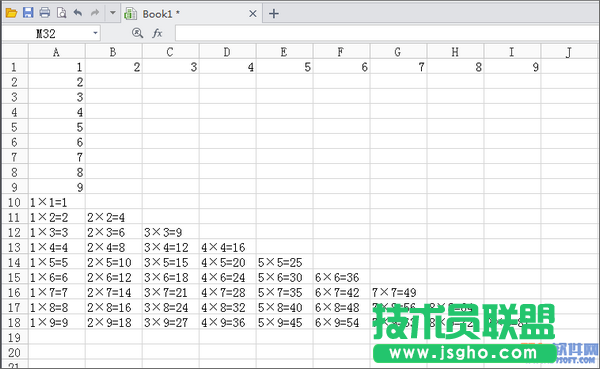The width and height of the screenshot is (600, 369).
Task: Click cell containing 4×8=32
Action: coord(228,307)
